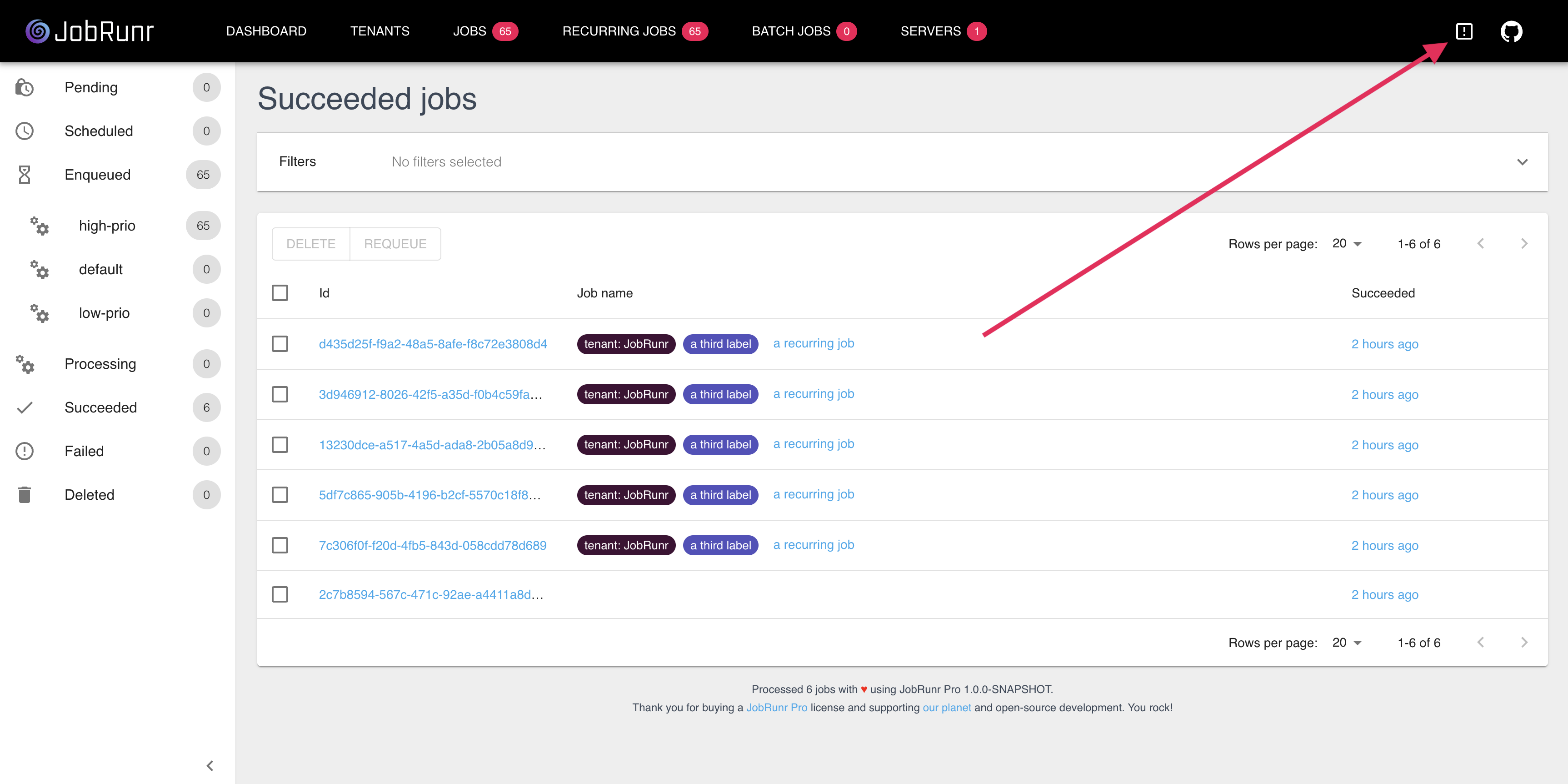Screen dimensions: 1568x784
Task: Toggle the second job row checkbox
Action: (x=280, y=393)
